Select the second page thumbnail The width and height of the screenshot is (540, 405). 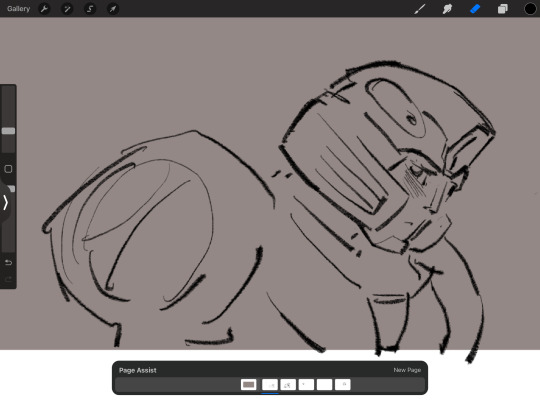(x=270, y=384)
